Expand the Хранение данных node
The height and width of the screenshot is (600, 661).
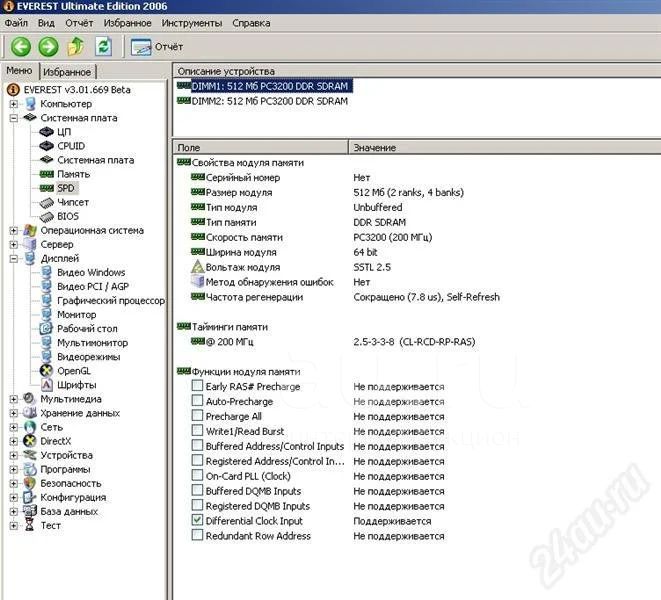(x=13, y=413)
